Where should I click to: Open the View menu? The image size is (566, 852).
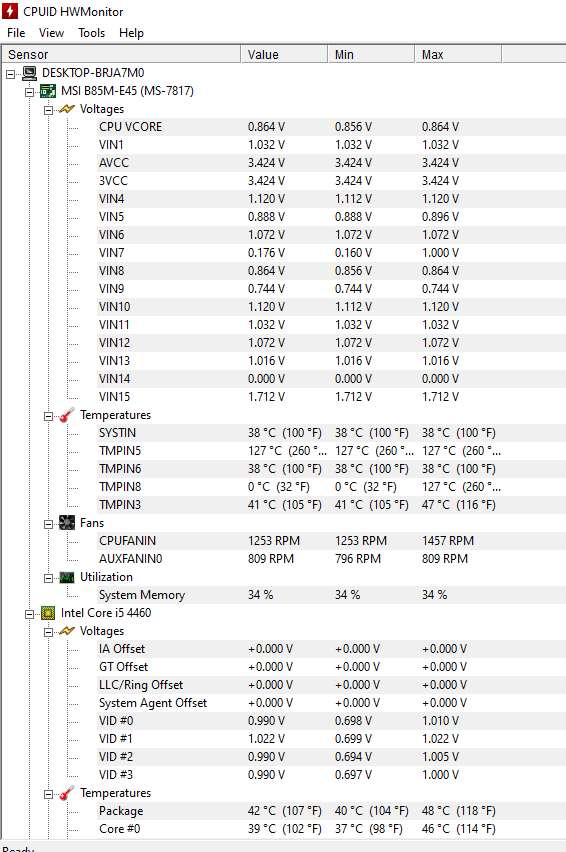coord(51,33)
